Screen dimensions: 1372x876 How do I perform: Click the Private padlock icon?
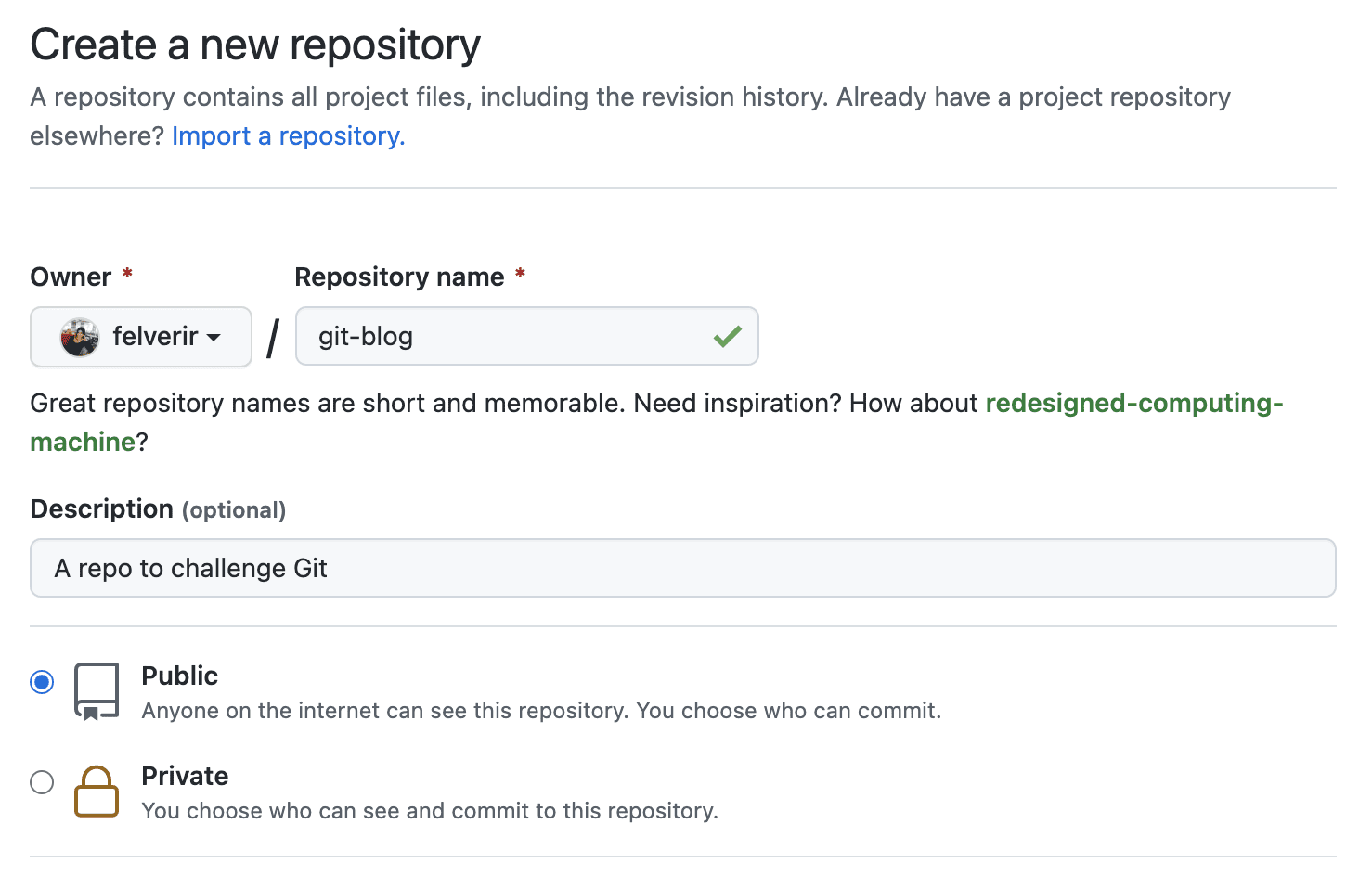(96, 791)
